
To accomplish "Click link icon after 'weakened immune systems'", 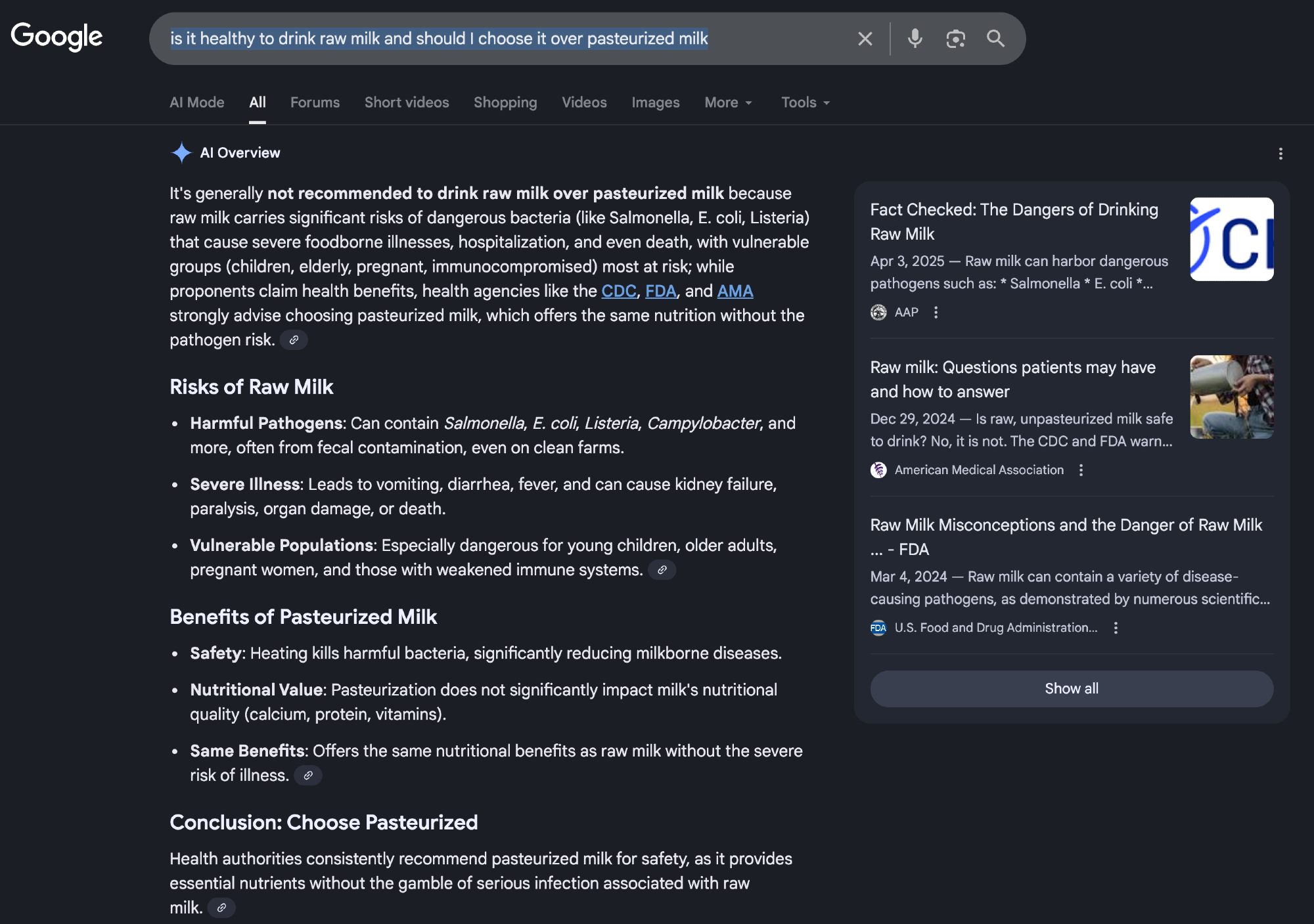I will tap(662, 570).
